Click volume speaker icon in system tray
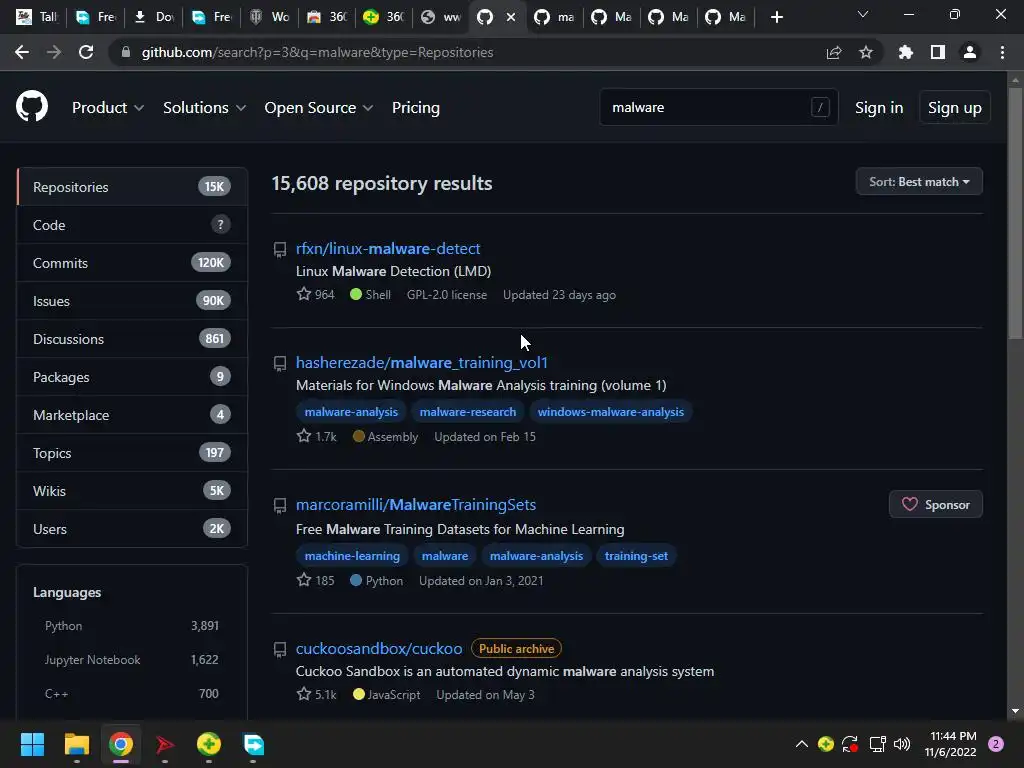 click(902, 744)
